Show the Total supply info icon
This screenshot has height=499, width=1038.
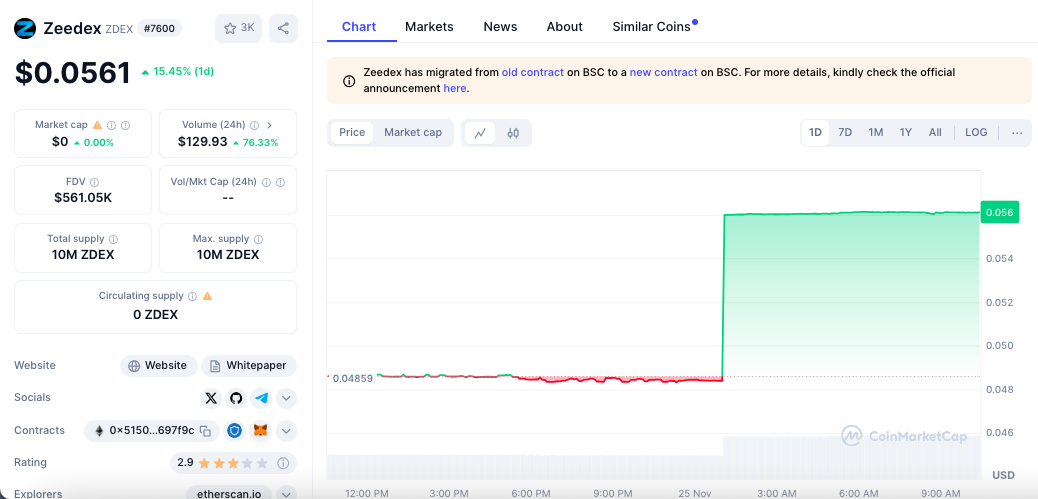click(x=113, y=239)
